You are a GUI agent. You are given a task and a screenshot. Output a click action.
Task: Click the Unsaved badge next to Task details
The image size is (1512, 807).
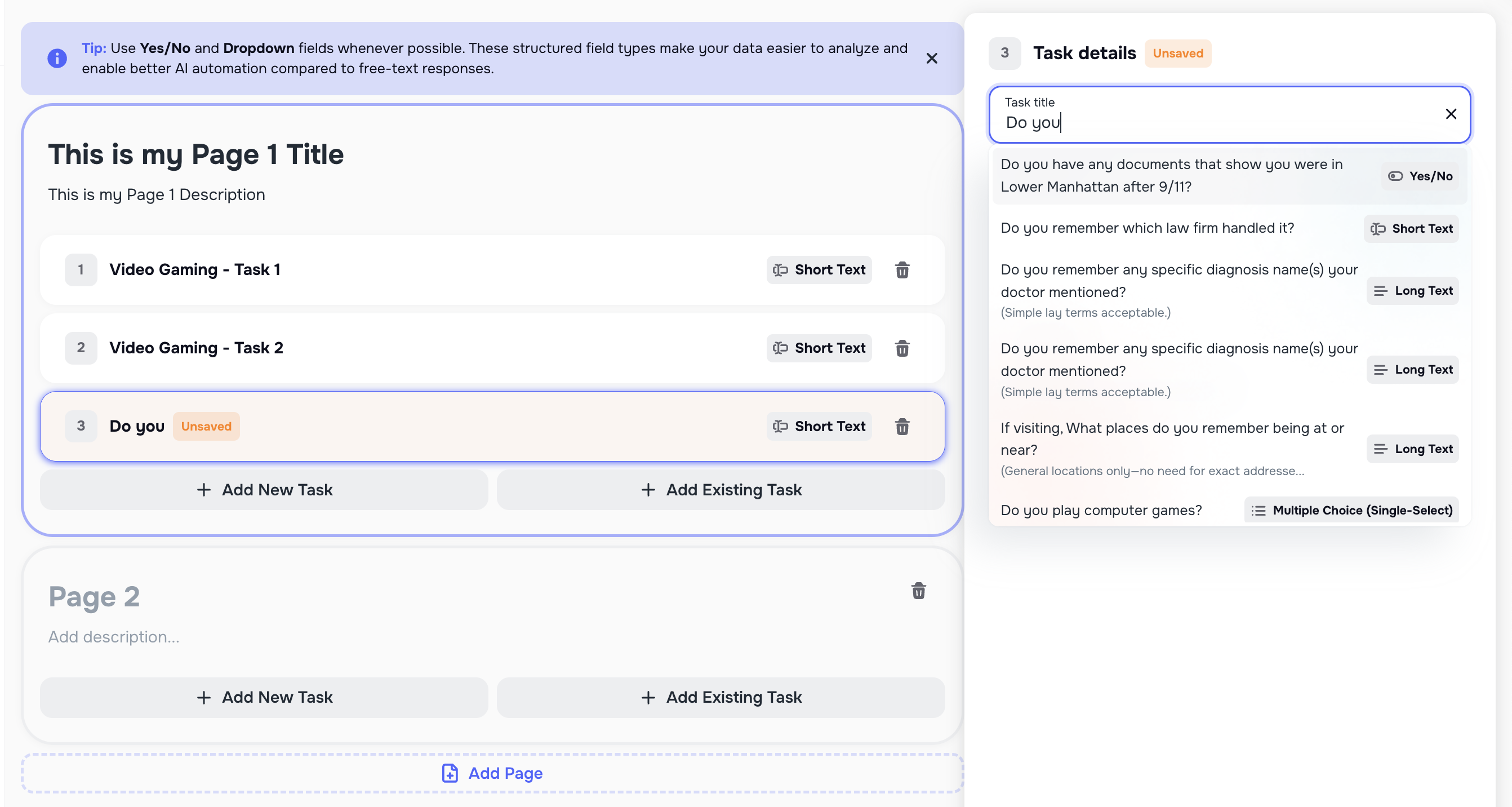click(x=1177, y=54)
